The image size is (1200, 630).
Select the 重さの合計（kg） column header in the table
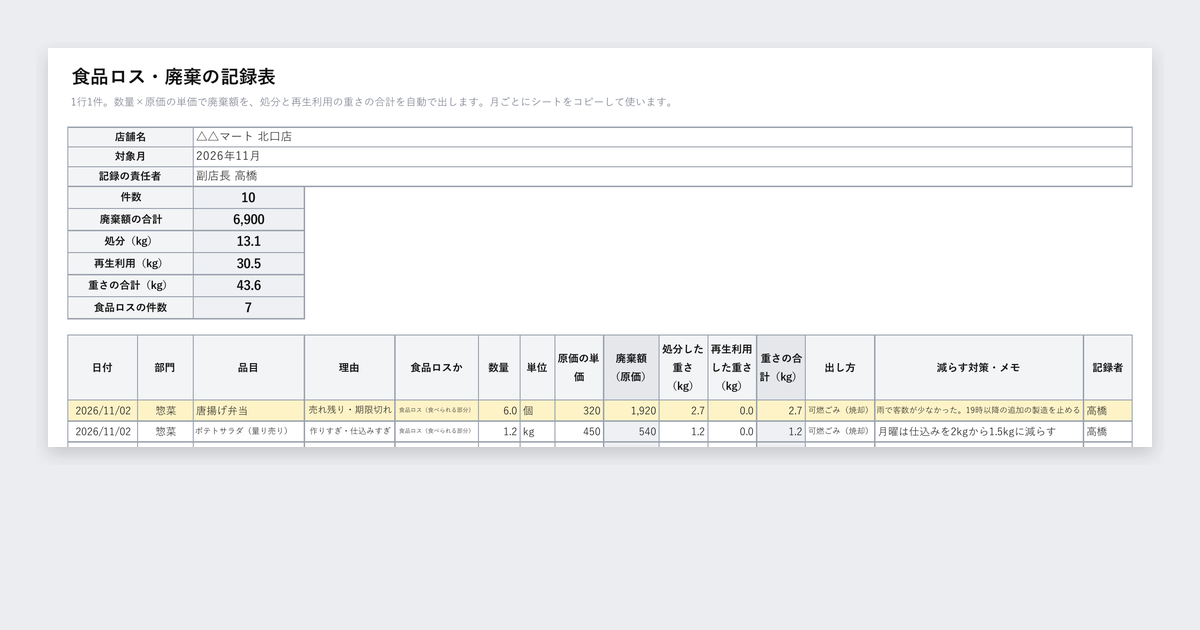[x=781, y=368]
